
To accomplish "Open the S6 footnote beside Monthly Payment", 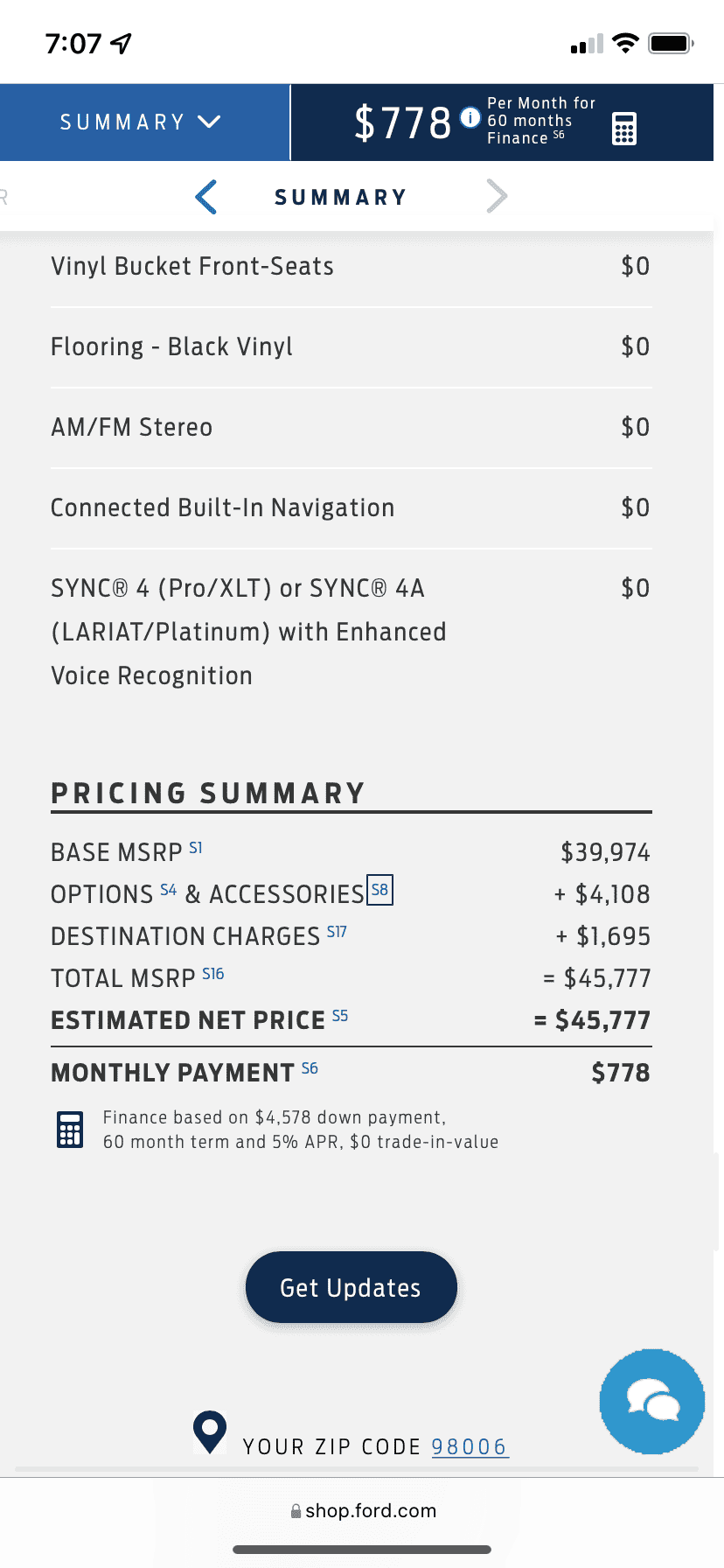I will click(x=310, y=1068).
